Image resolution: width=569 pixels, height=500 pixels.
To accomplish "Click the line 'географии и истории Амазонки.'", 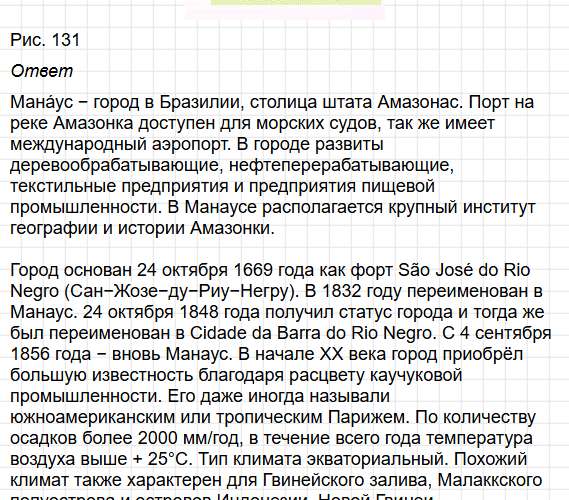I will [x=142, y=229].
